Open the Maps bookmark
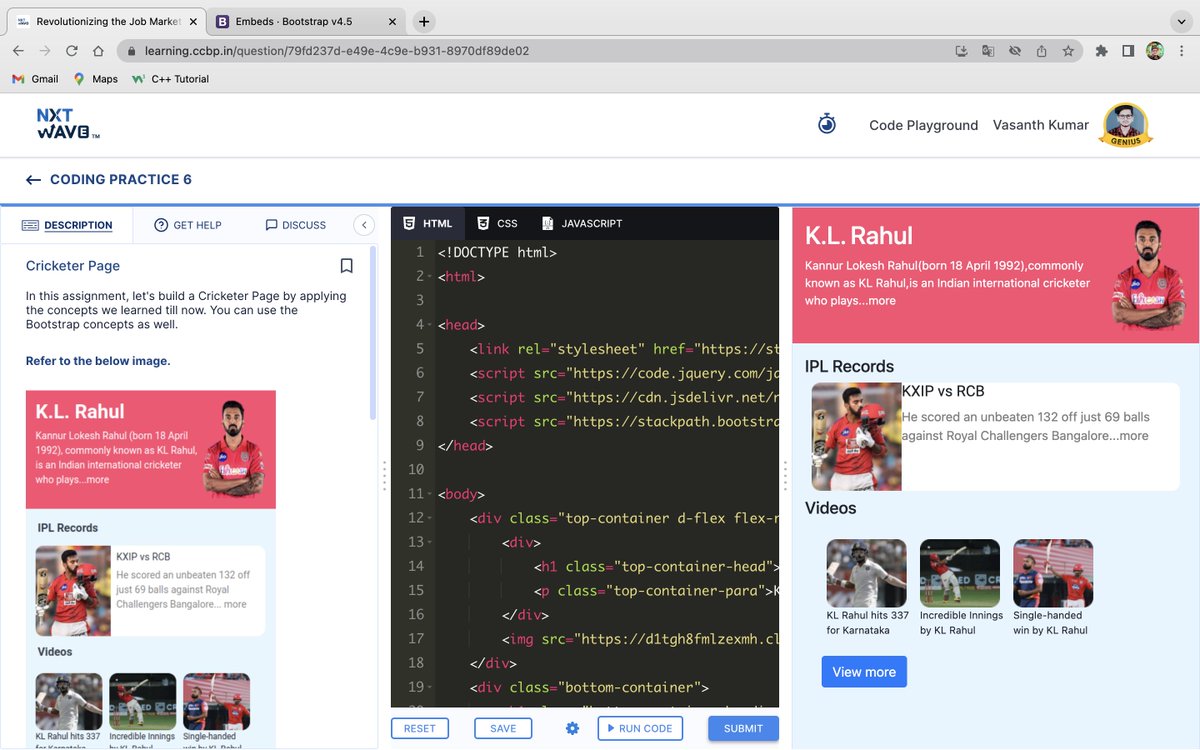This screenshot has width=1200, height=750. (95, 79)
